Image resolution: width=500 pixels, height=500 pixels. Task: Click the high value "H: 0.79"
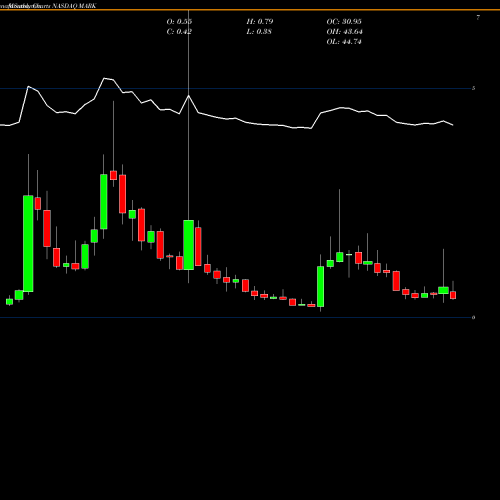click(260, 22)
